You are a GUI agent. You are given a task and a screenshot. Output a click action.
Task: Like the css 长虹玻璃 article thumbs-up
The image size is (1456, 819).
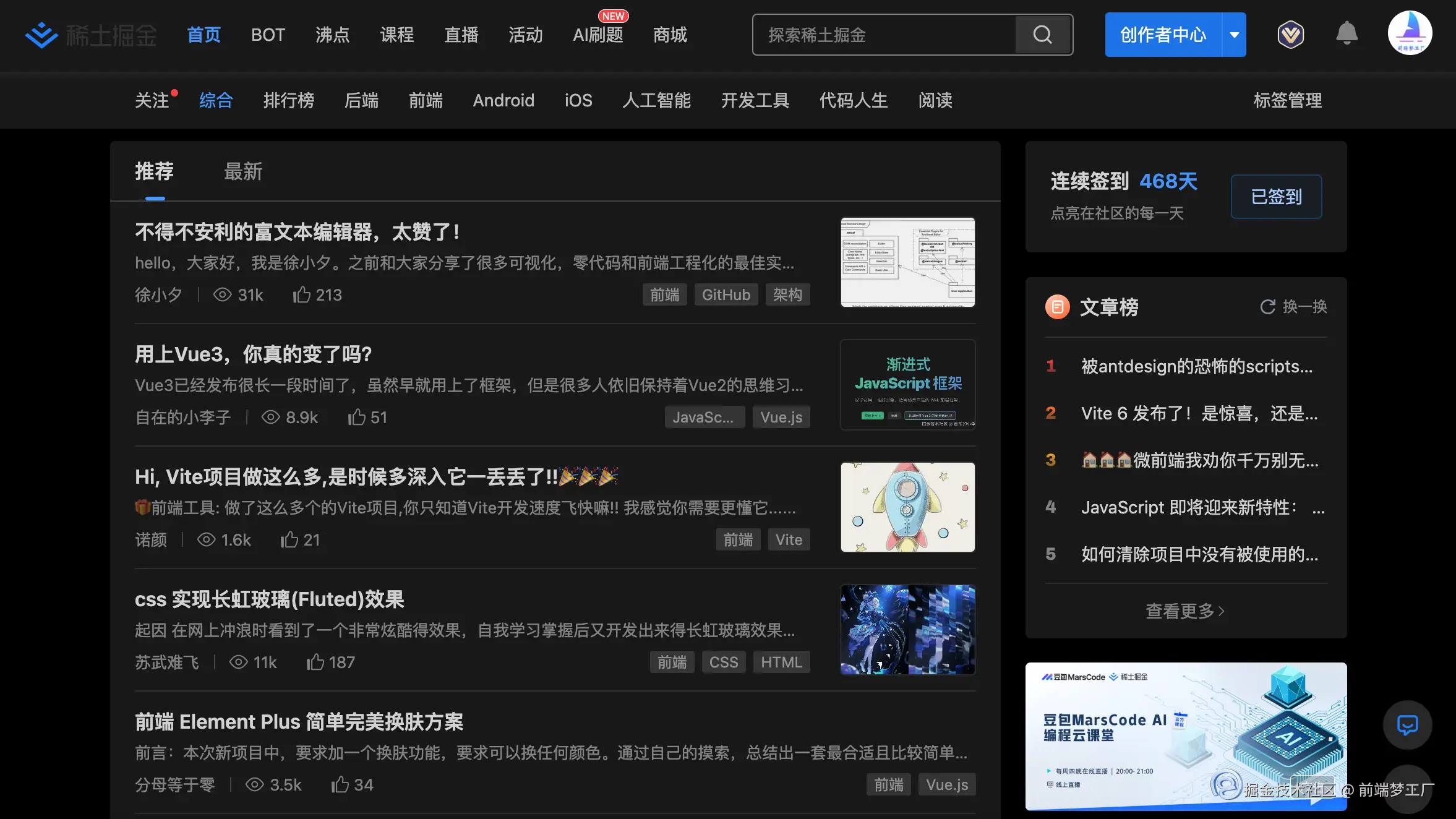[x=315, y=662]
